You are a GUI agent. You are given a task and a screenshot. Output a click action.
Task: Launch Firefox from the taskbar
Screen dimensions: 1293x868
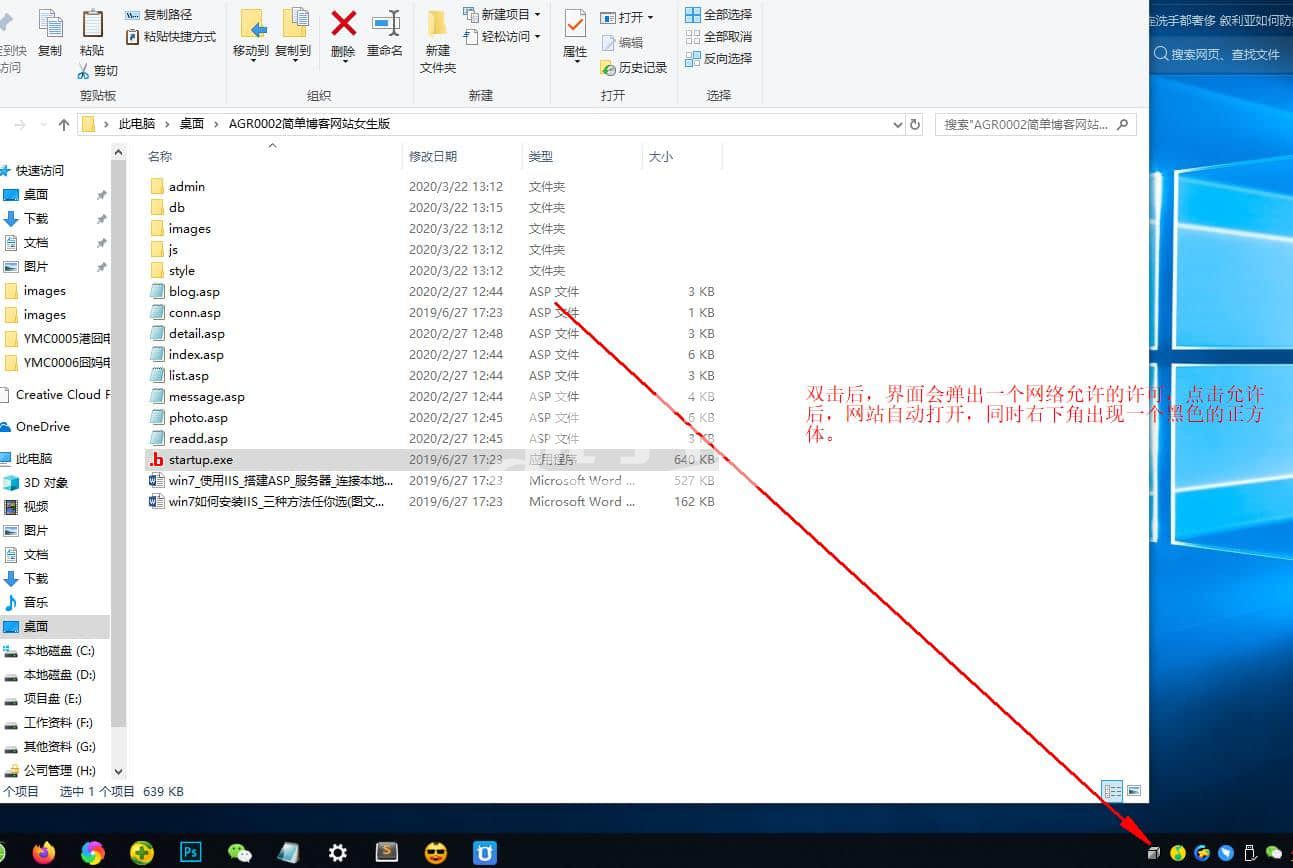[x=44, y=852]
